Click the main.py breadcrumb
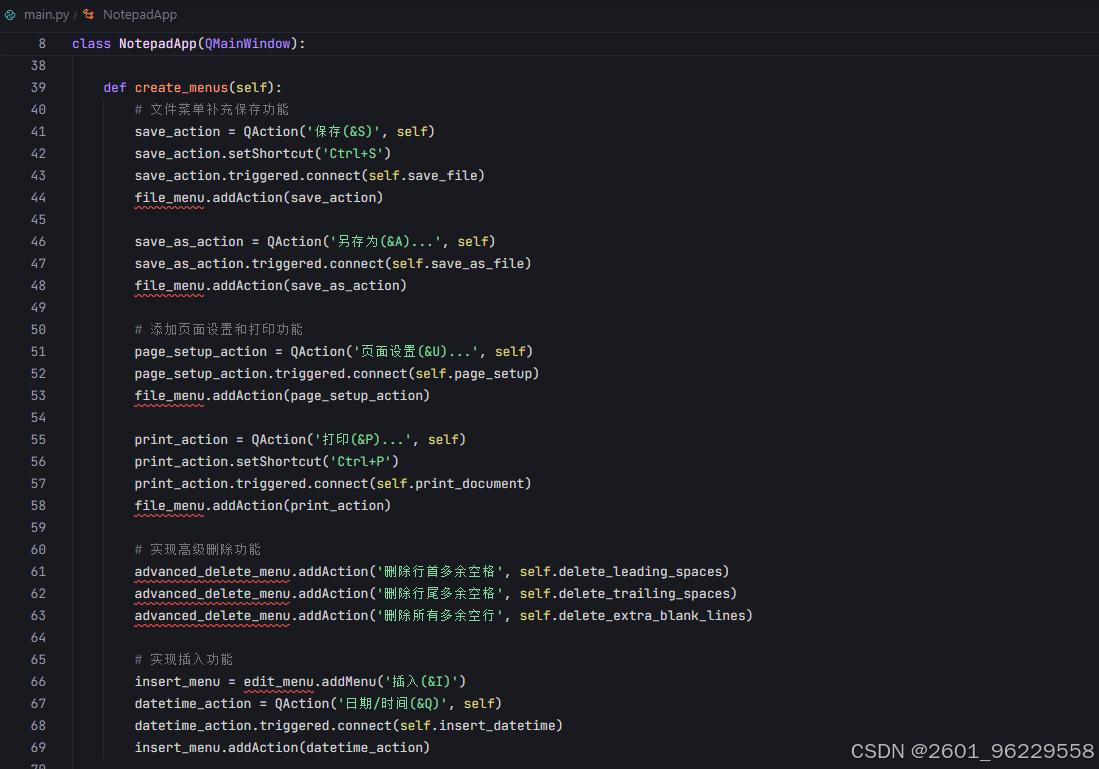This screenshot has width=1099, height=769. 46,14
